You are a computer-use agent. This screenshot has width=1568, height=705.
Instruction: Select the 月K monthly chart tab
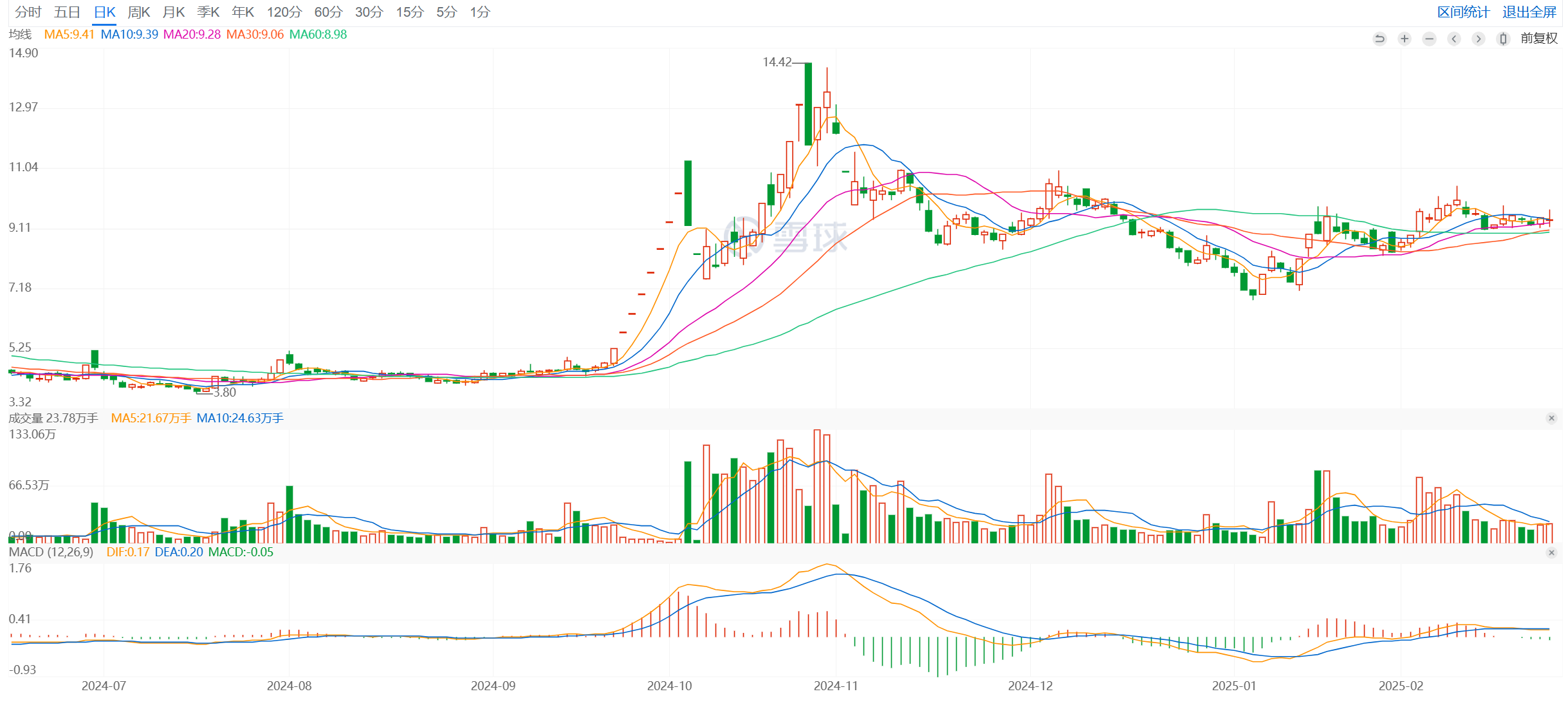pos(174,12)
